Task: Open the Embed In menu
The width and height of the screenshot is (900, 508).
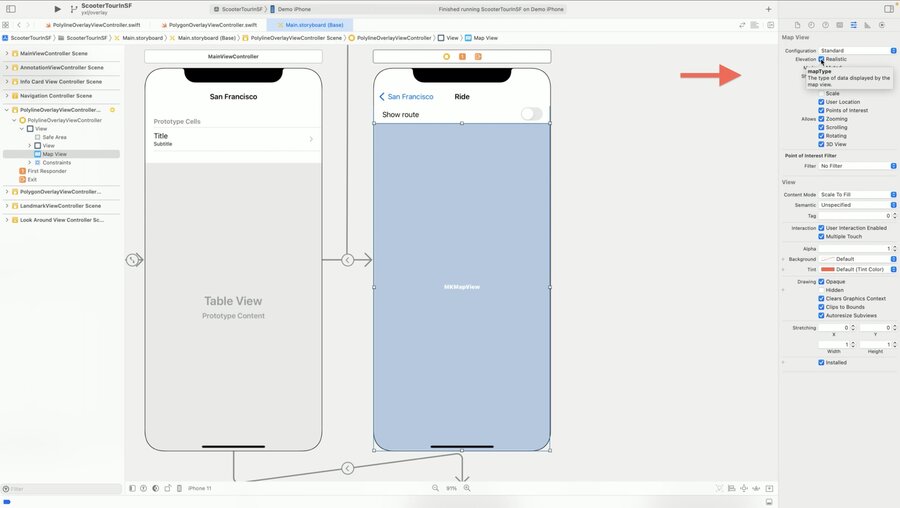Action: [x=769, y=488]
